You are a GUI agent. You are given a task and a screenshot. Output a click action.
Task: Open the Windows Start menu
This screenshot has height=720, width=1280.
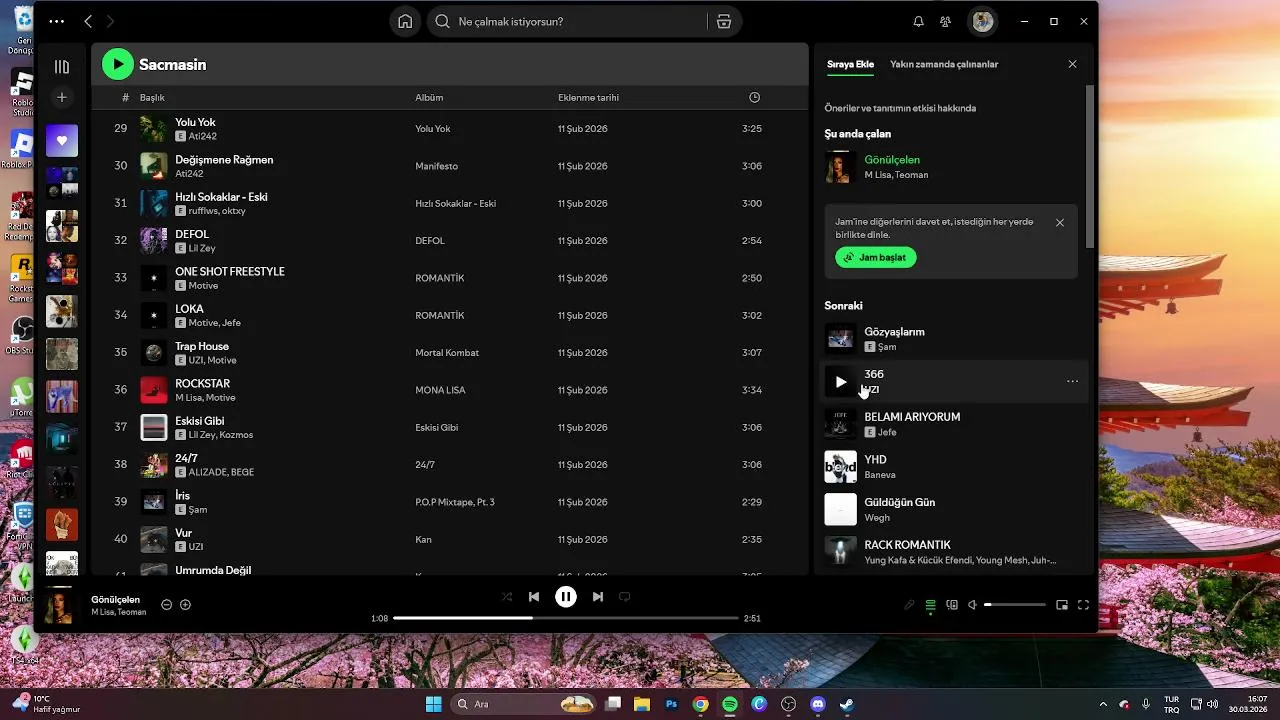(x=433, y=704)
